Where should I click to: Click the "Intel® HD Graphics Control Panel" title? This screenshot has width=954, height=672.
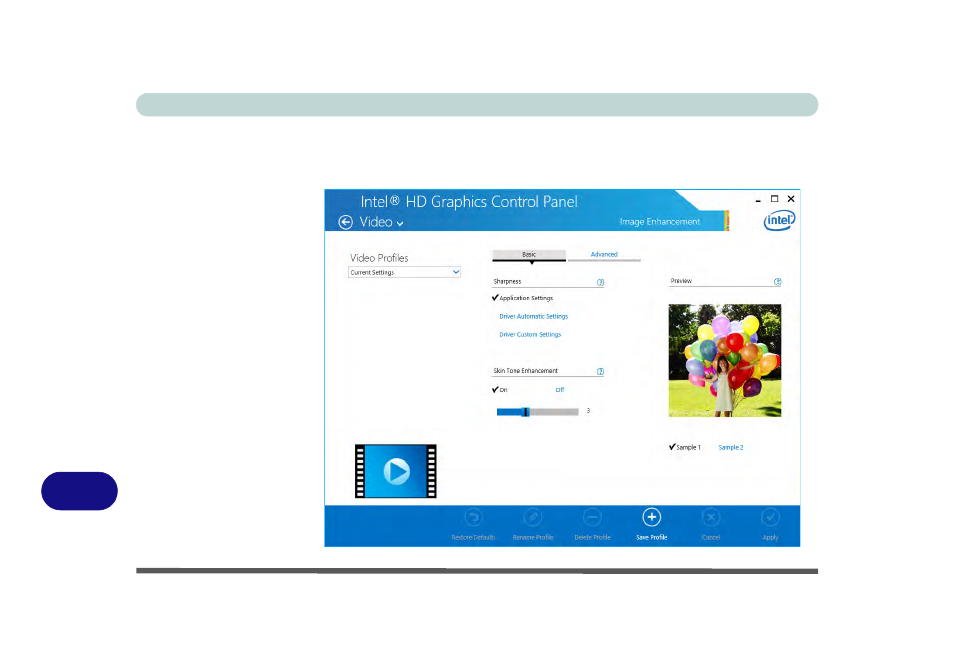coord(469,202)
